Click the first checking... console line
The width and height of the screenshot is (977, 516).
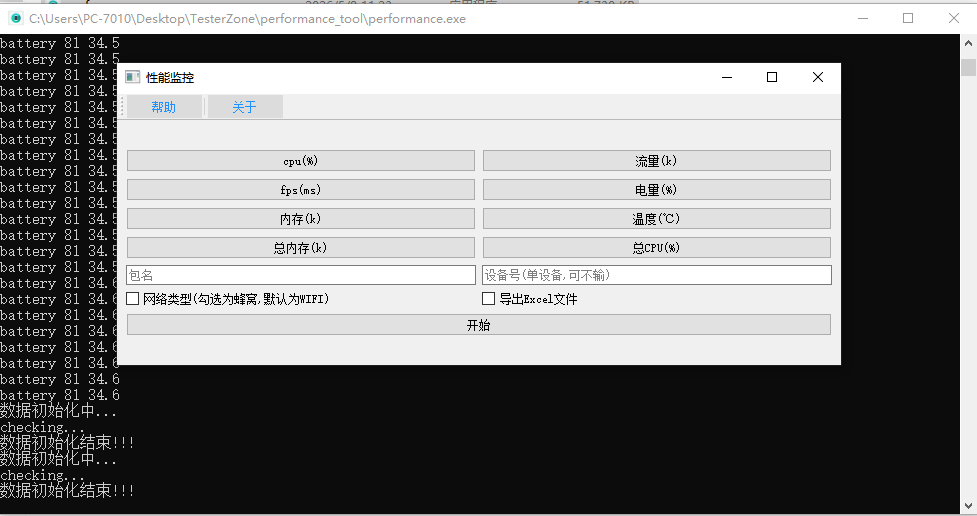click(42, 428)
